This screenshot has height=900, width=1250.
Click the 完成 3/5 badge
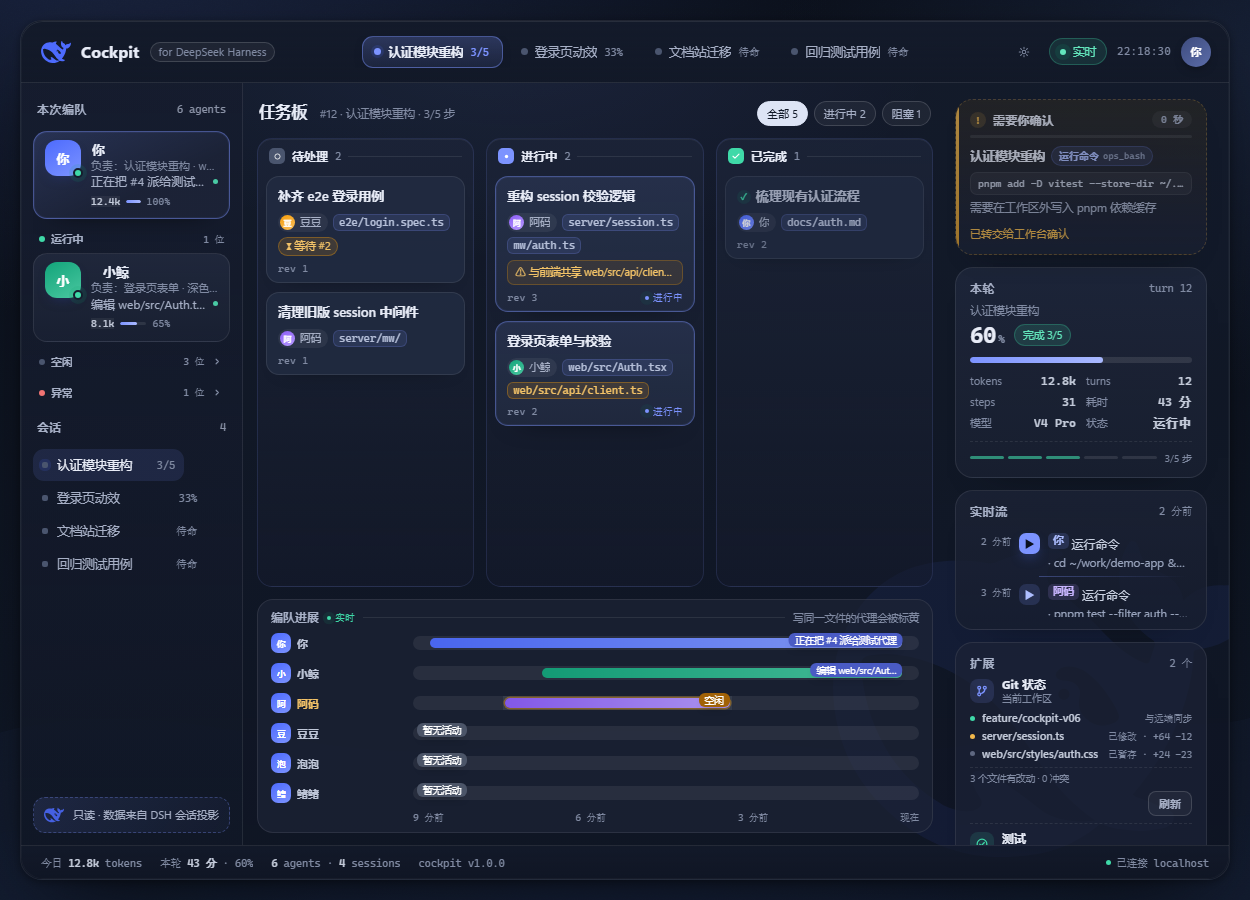(x=1042, y=335)
